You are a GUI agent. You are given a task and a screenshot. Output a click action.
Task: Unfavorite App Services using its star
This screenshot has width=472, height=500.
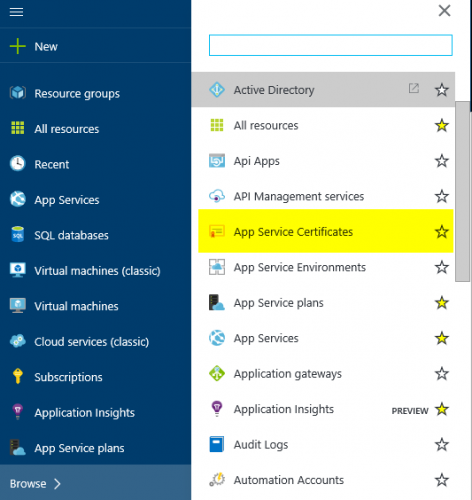pyautogui.click(x=442, y=338)
